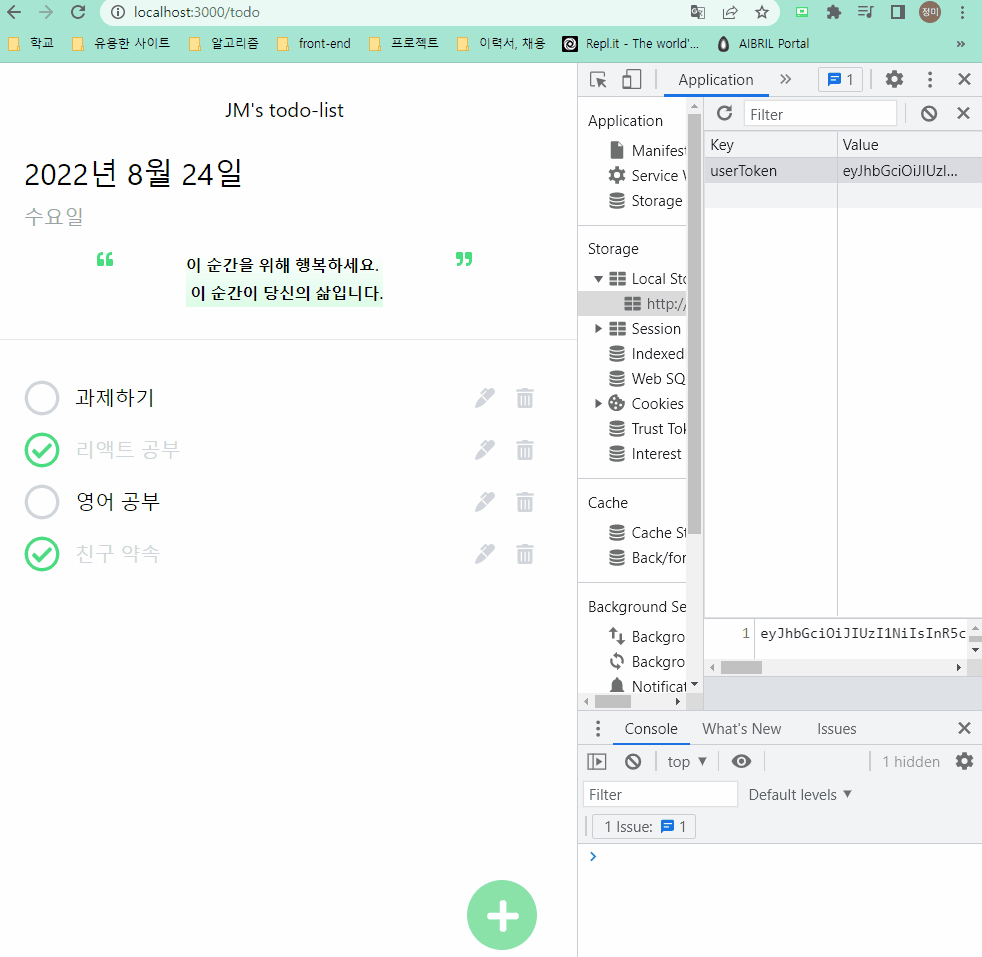This screenshot has height=957, width=982.
Task: Open the top JavaScript context dropdown
Action: [686, 762]
